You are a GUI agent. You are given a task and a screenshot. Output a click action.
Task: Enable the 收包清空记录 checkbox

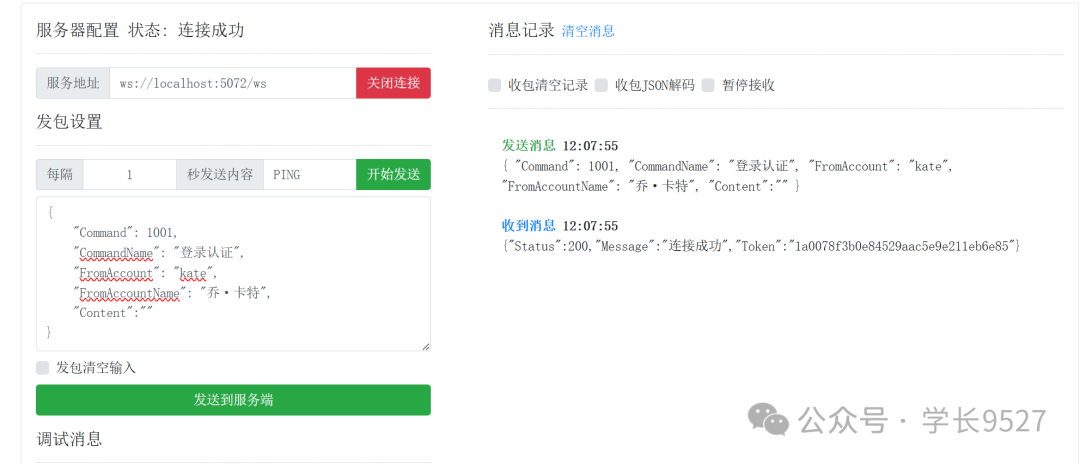point(494,85)
